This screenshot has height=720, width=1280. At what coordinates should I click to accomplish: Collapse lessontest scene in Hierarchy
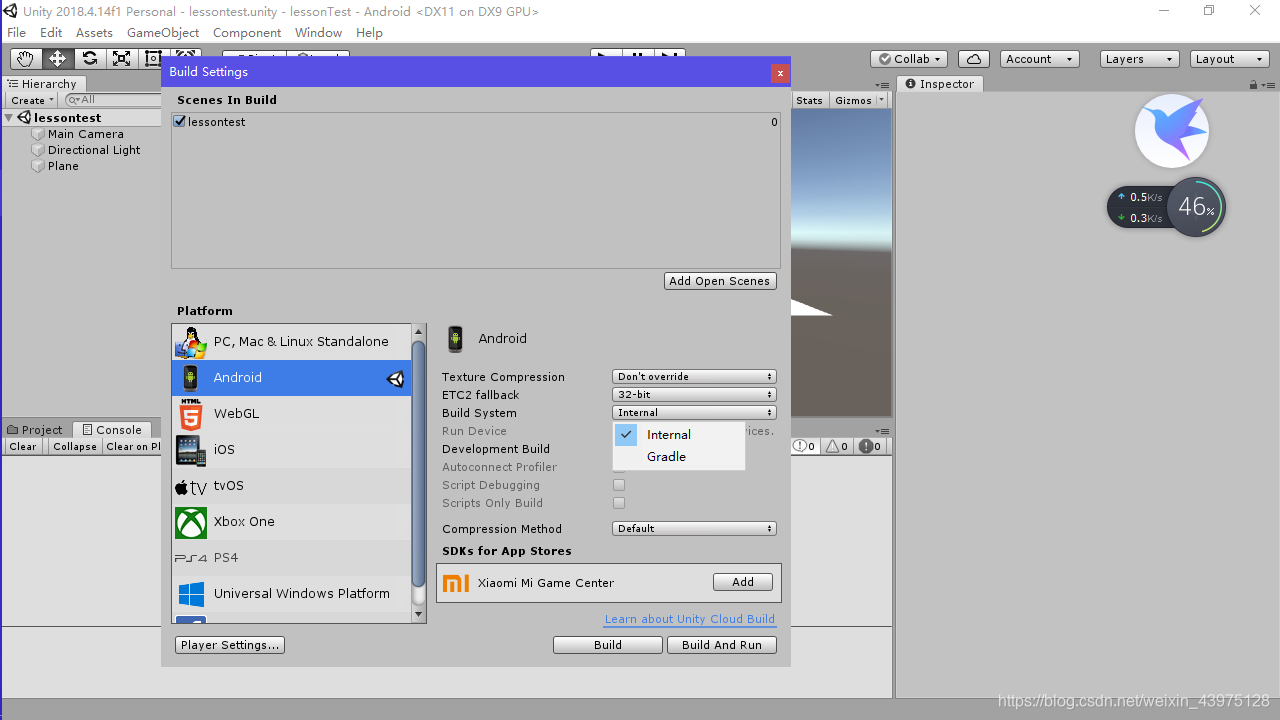[x=9, y=118]
